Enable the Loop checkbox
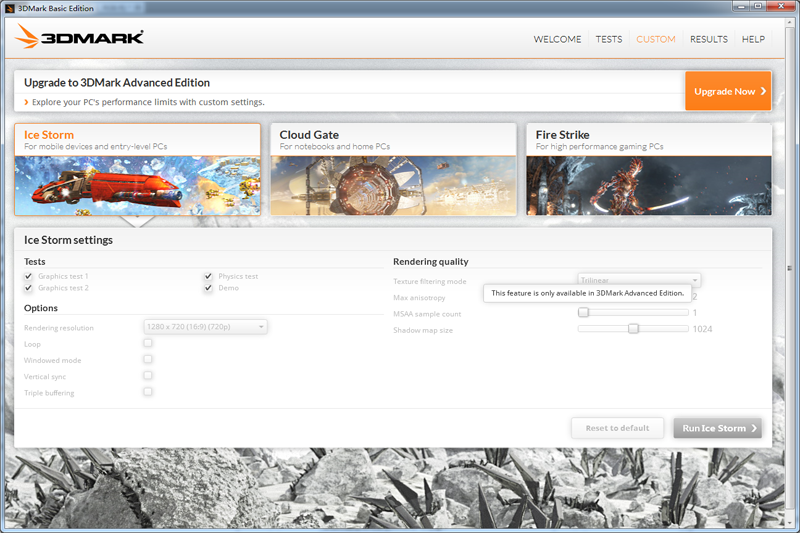Viewport: 800px width, 533px height. 148,343
